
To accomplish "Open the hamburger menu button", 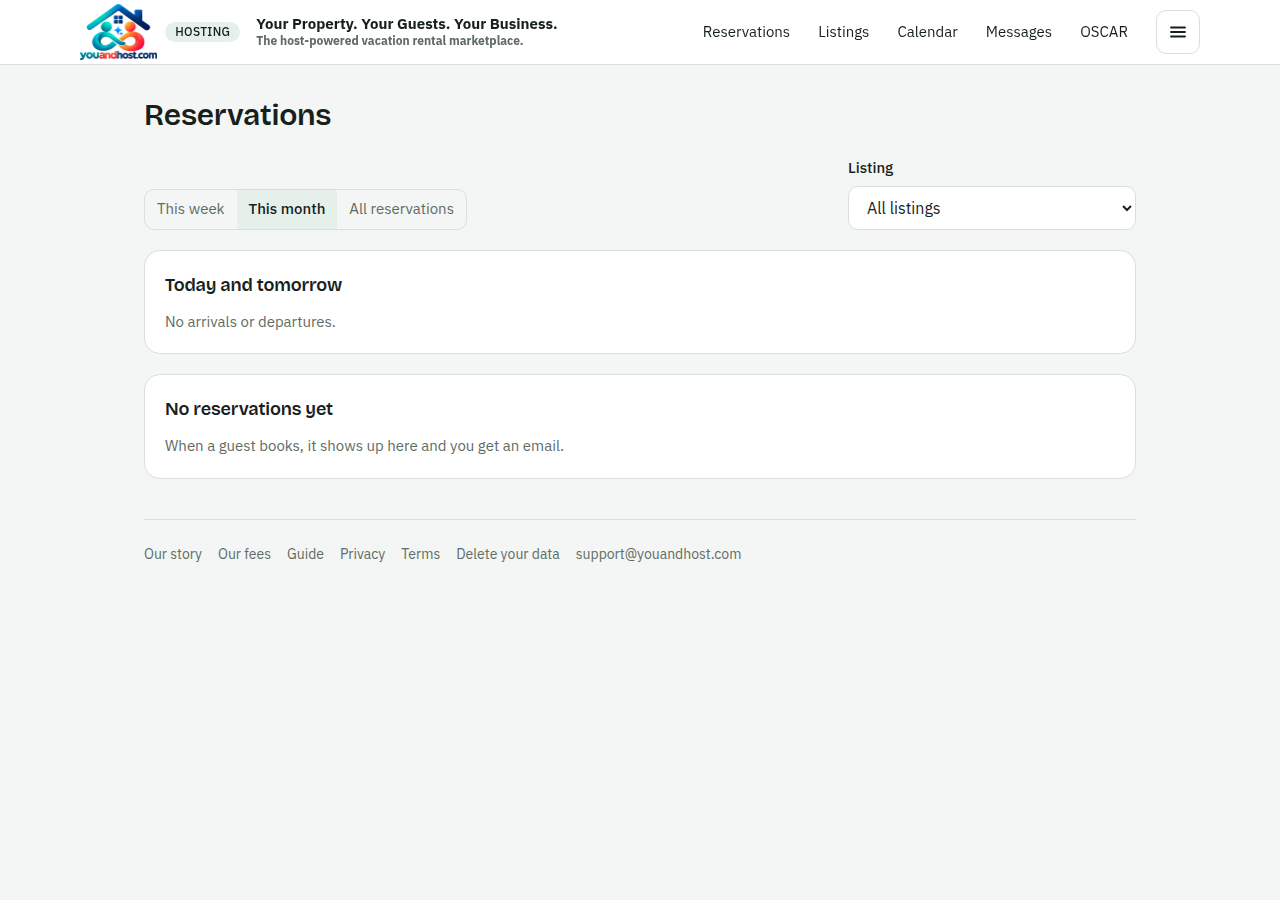I will (x=1178, y=32).
